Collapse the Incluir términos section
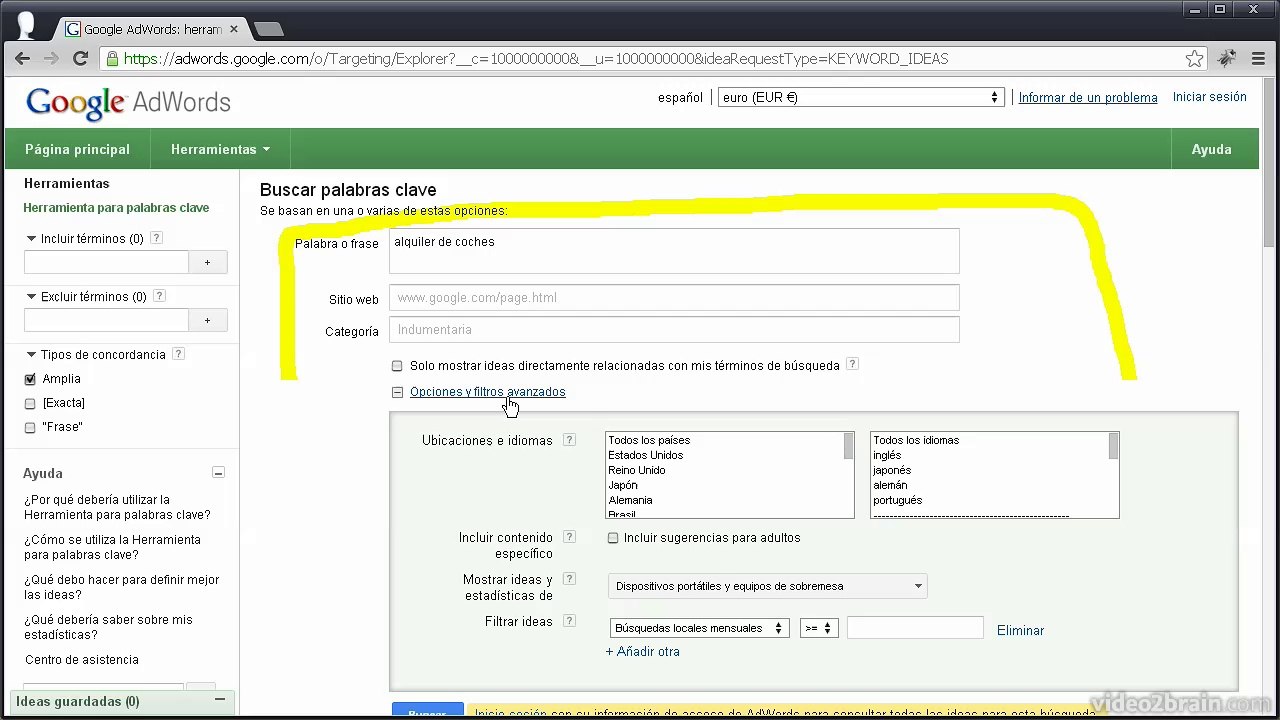1280x720 pixels. 31,239
